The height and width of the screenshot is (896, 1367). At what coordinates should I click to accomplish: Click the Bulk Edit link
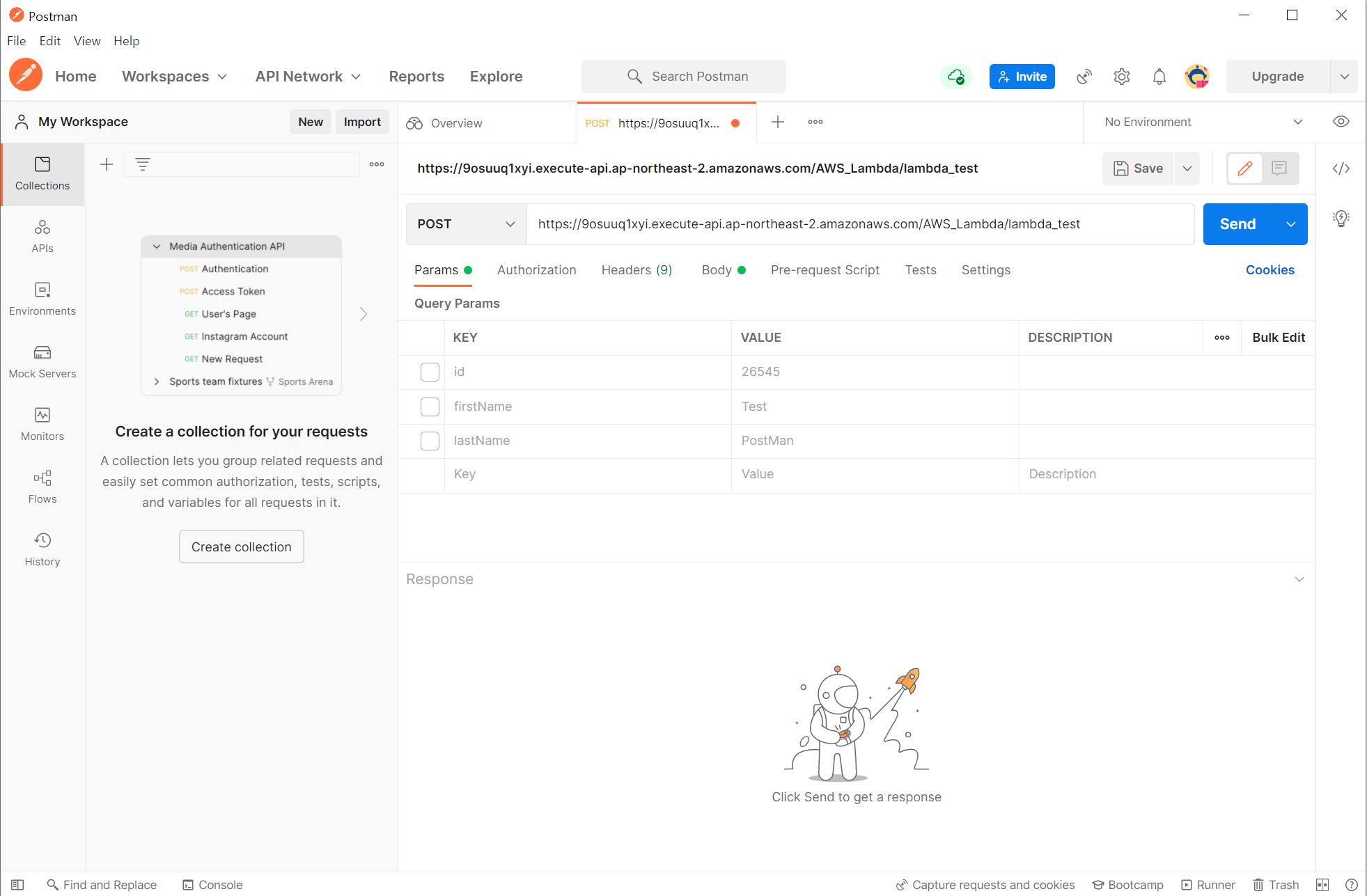click(1279, 338)
